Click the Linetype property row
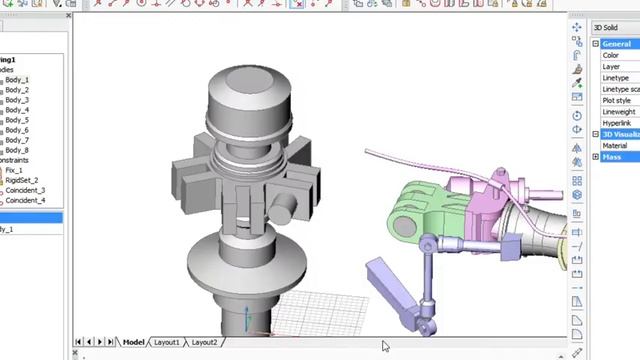This screenshot has width=640, height=360. pyautogui.click(x=620, y=78)
